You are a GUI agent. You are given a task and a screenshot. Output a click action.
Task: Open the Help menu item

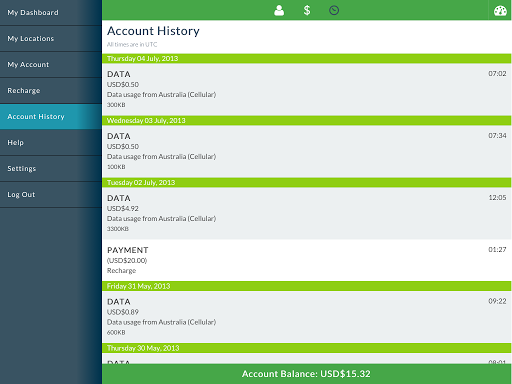click(x=51, y=143)
